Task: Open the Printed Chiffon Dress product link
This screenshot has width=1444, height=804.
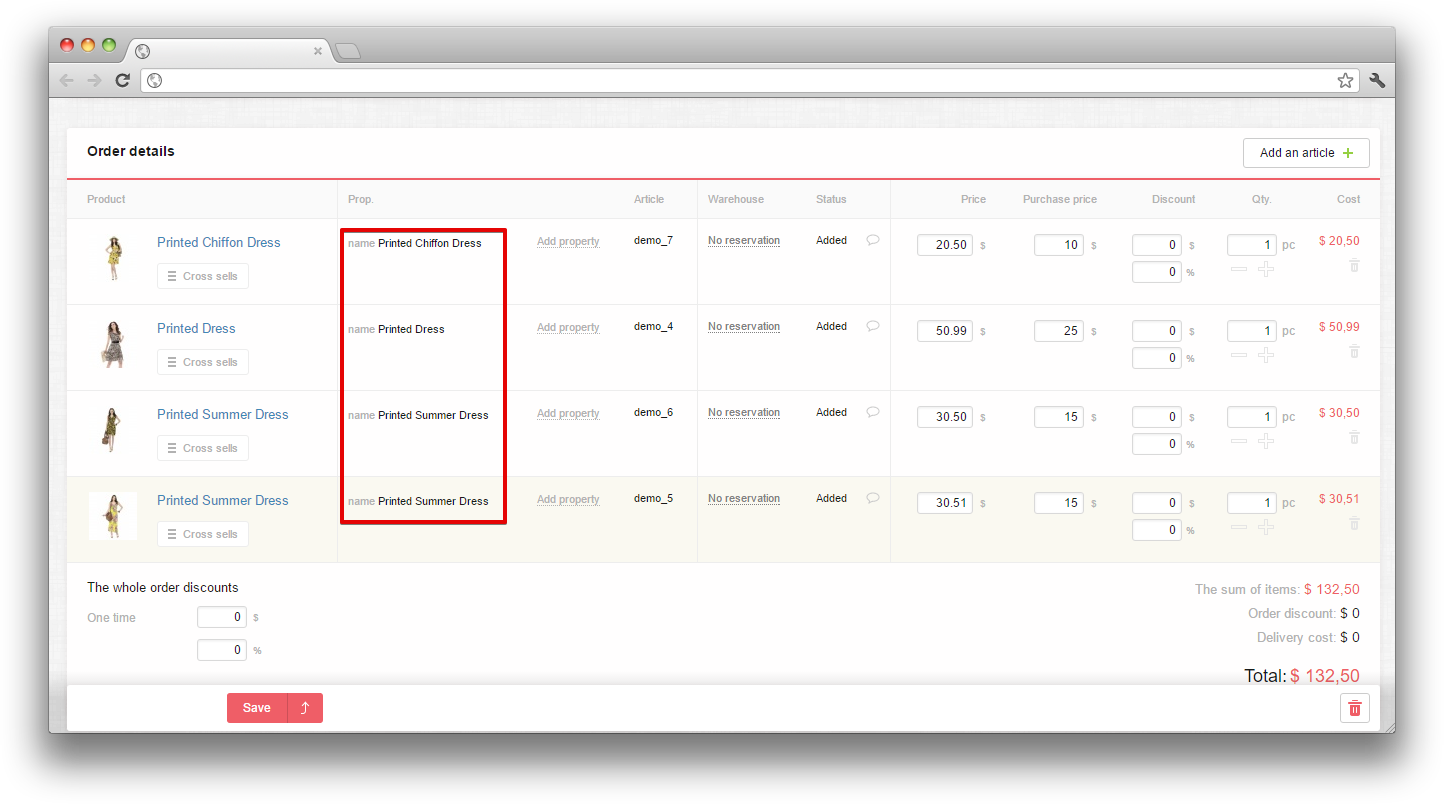Action: (x=219, y=242)
